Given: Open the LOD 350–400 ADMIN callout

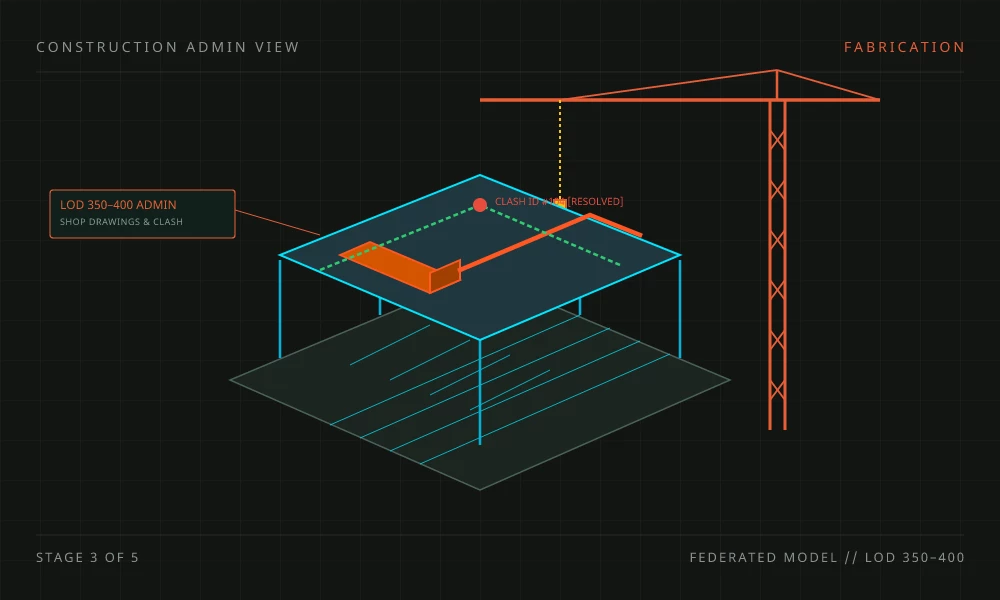Looking at the screenshot, I should [x=142, y=214].
